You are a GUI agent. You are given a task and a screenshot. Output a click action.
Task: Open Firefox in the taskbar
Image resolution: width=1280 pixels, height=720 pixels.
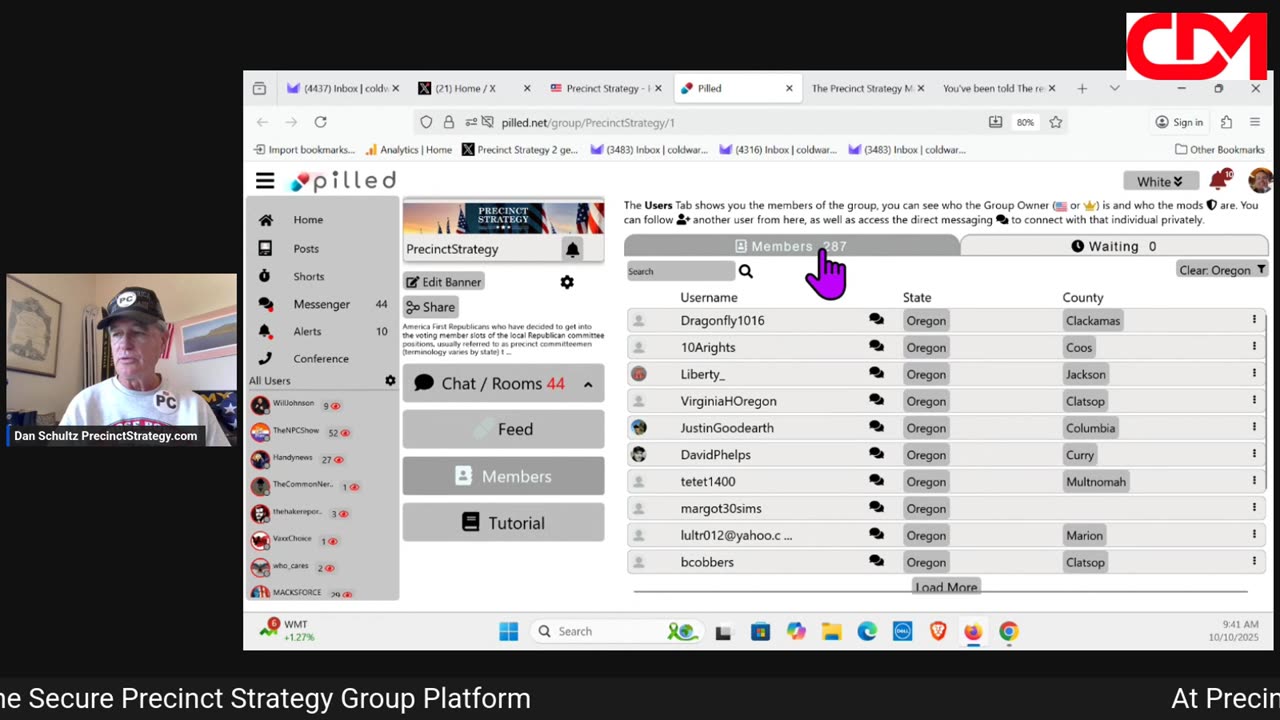pyautogui.click(x=973, y=631)
